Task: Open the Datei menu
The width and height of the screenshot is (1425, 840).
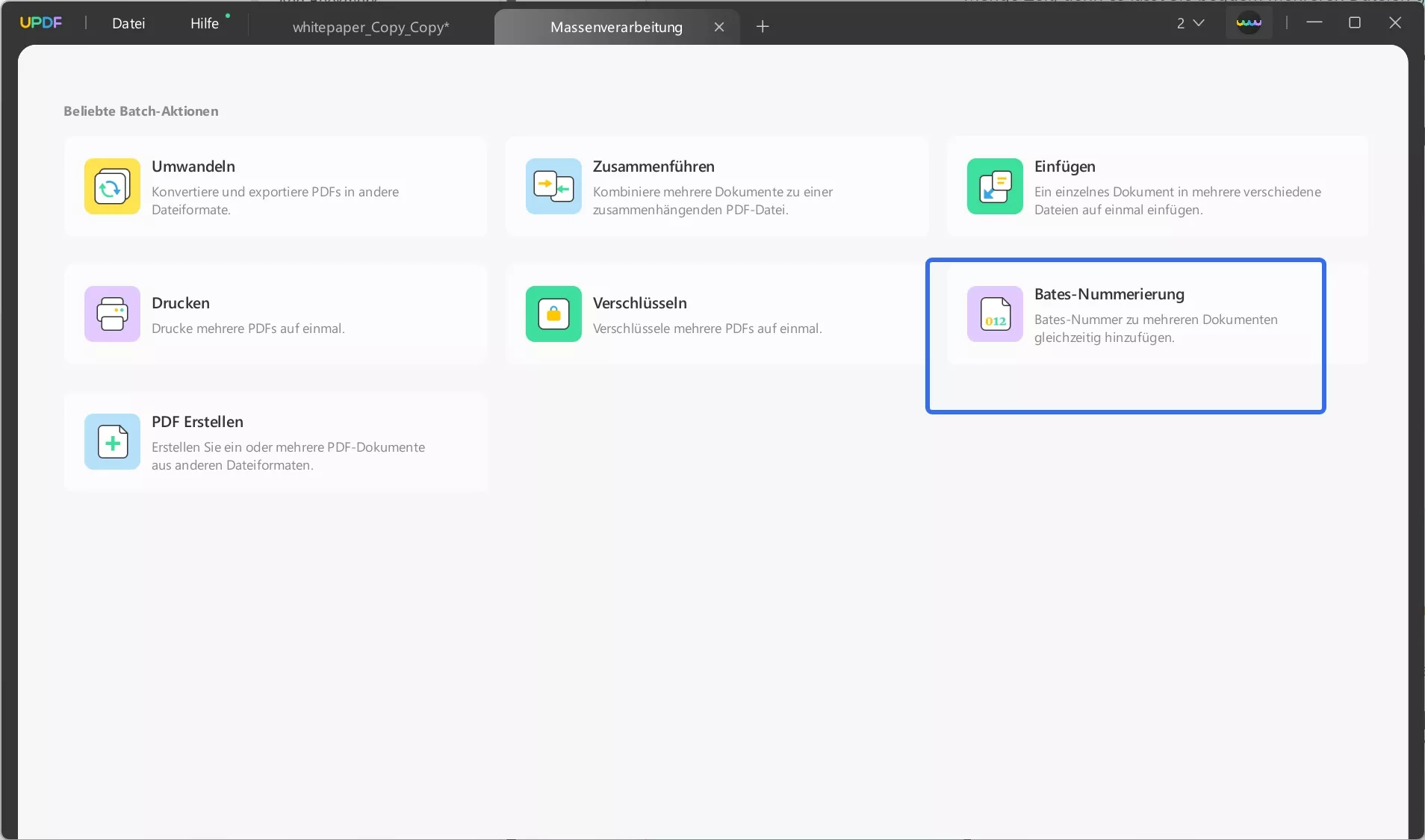Action: tap(128, 23)
